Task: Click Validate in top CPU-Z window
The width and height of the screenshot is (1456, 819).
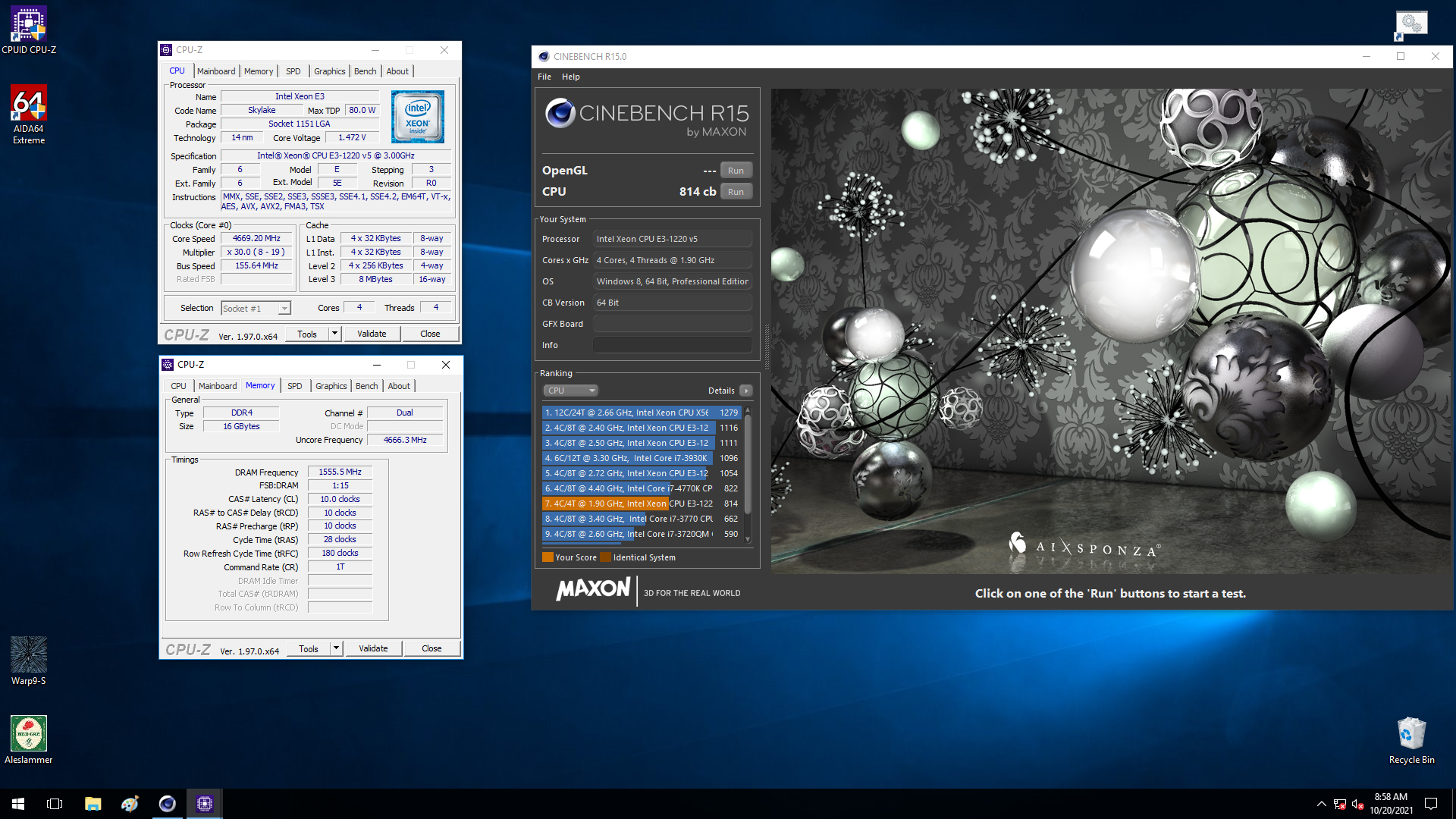Action: point(372,334)
